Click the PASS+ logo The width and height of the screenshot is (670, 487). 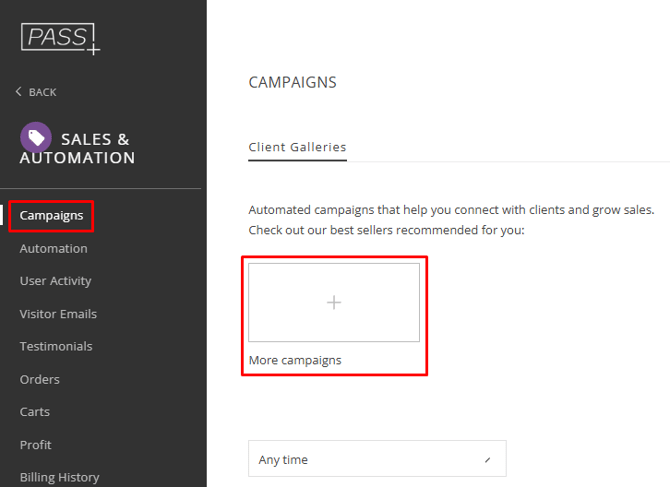[x=60, y=38]
